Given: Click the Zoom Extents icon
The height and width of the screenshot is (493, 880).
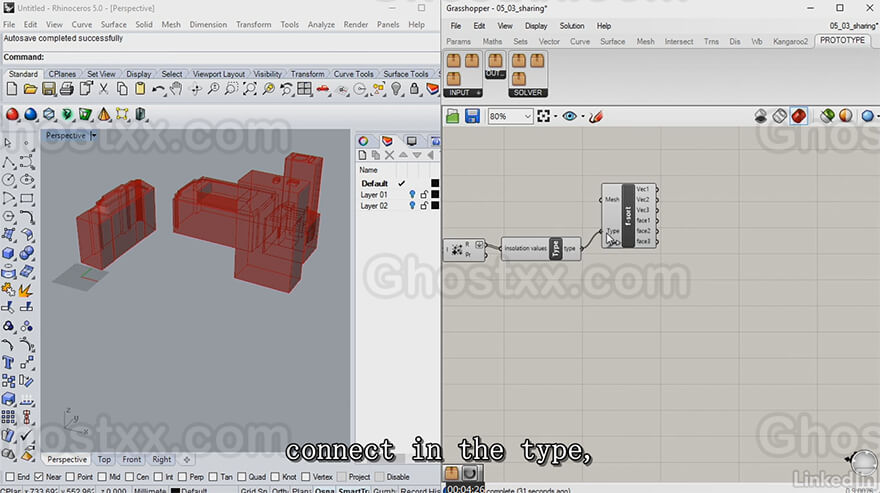Looking at the screenshot, I should [x=250, y=89].
